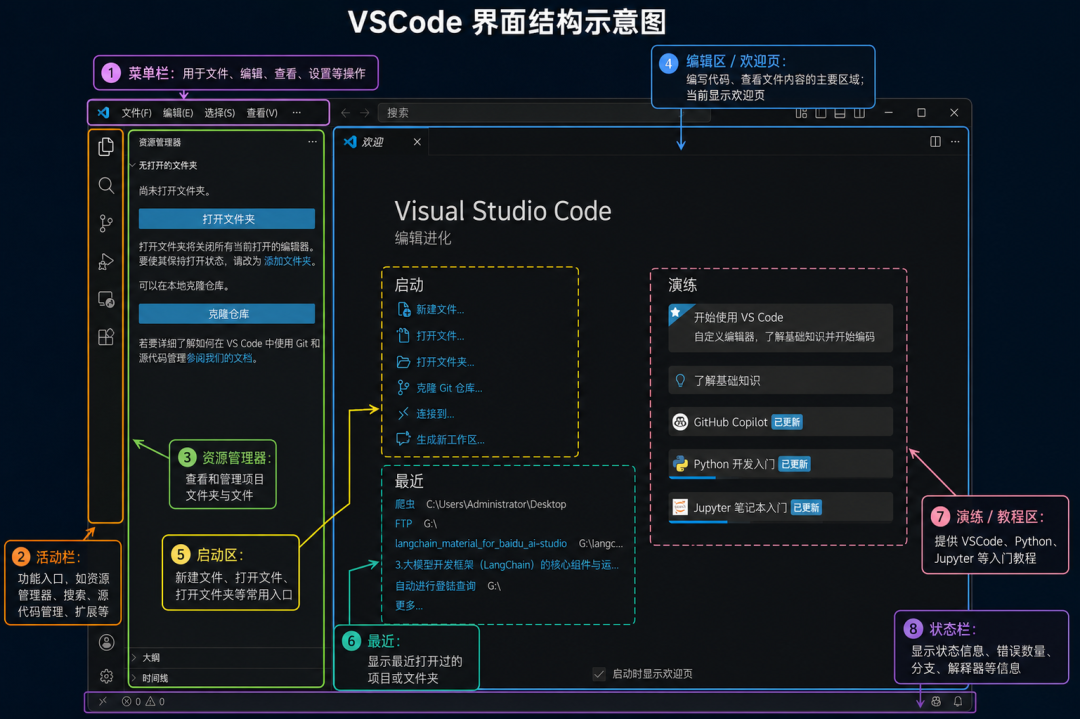Open the 文件(F) menu

[136, 113]
